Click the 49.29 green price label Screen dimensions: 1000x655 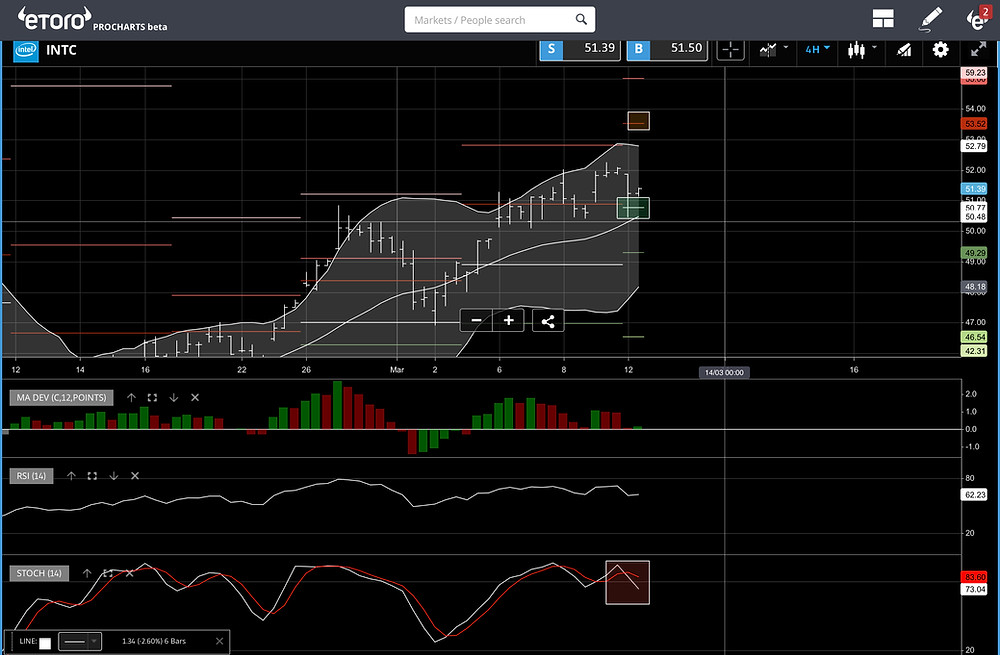point(974,253)
